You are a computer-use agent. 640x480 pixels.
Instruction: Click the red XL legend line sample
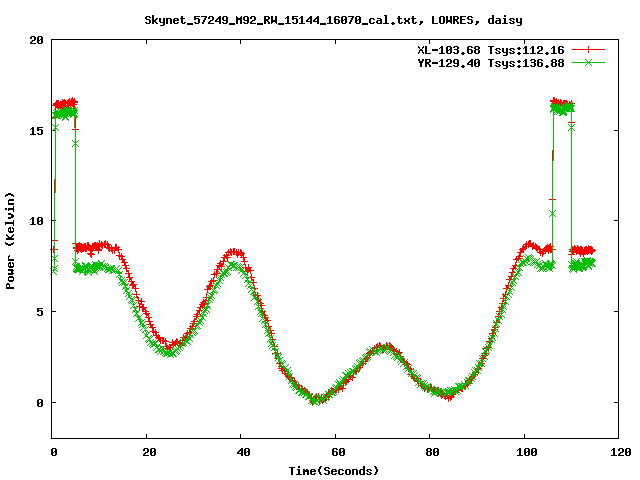point(588,50)
